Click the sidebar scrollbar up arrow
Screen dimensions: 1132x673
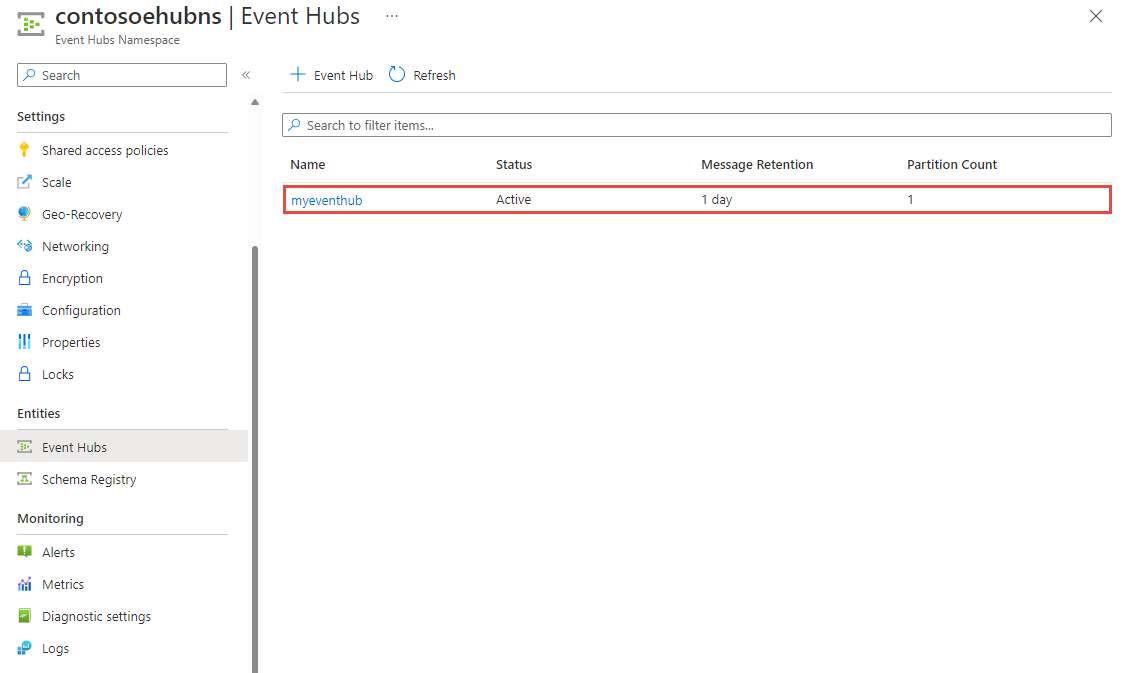click(x=255, y=101)
